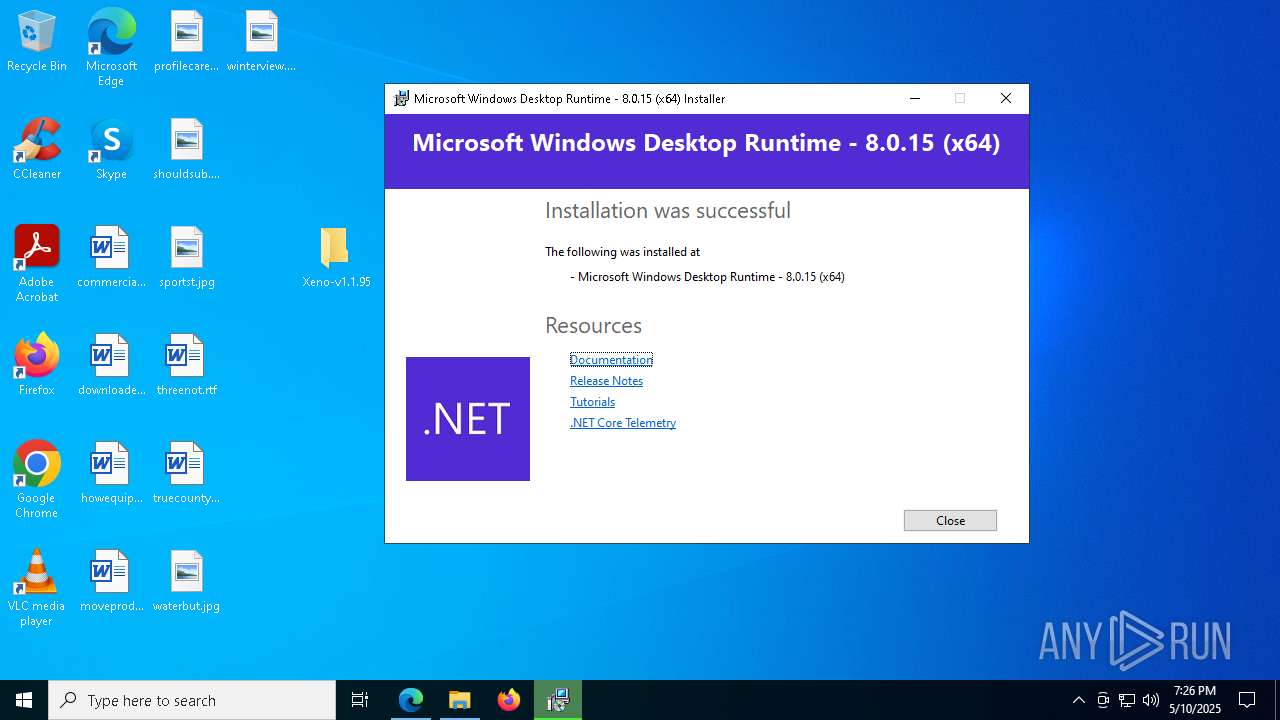Viewport: 1280px width, 720px height.
Task: Select the moveprod Word document icon
Action: (111, 582)
